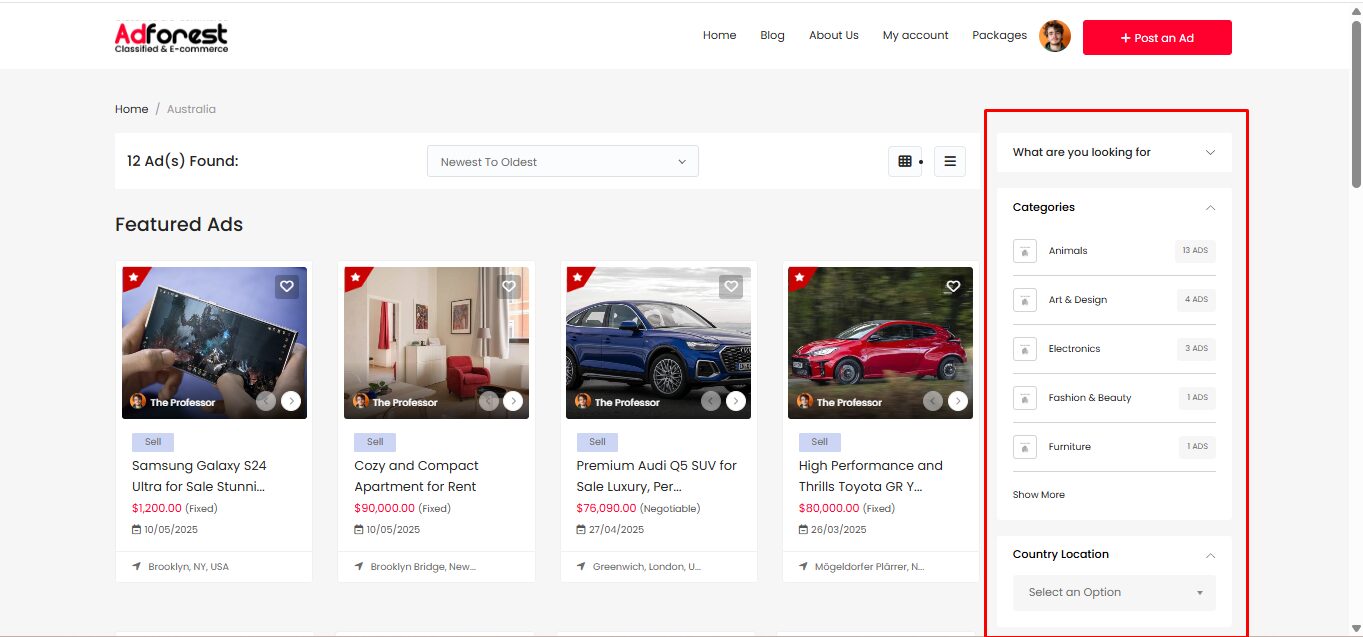Open Country Location Select an Option dropdown
Screen dimensions: 1363x637
[1113, 592]
